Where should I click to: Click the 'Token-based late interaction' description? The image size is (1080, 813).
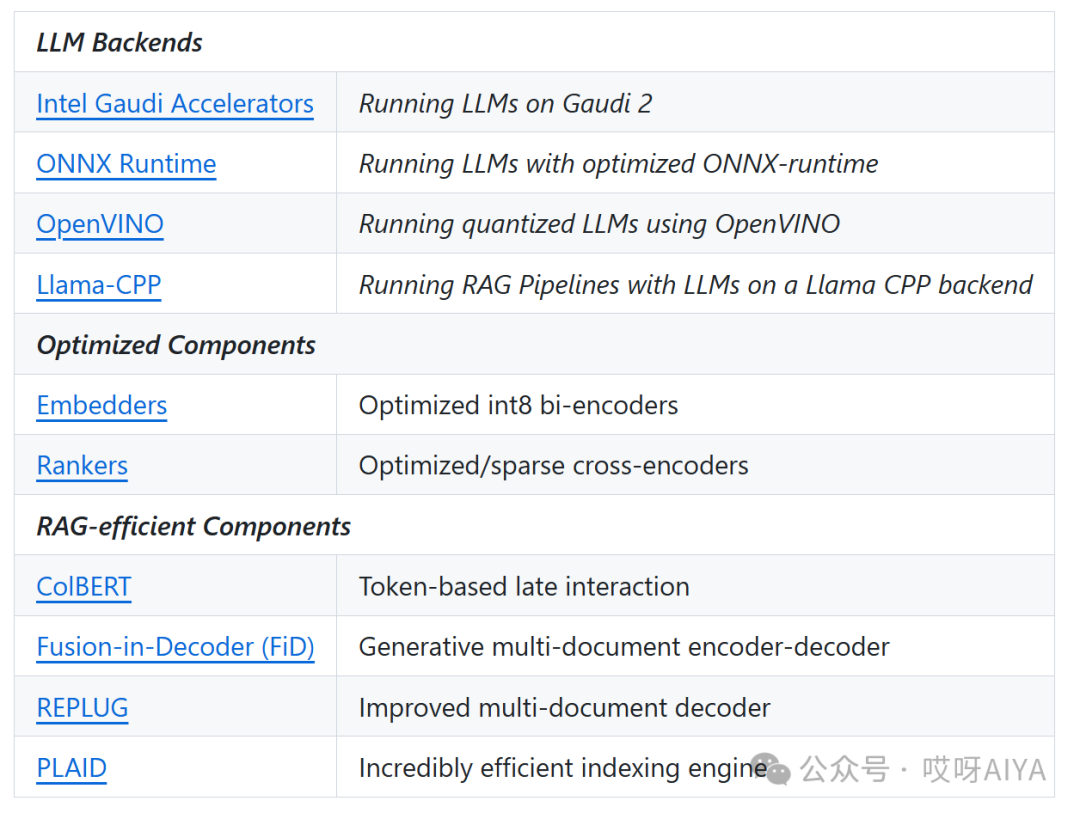click(524, 586)
